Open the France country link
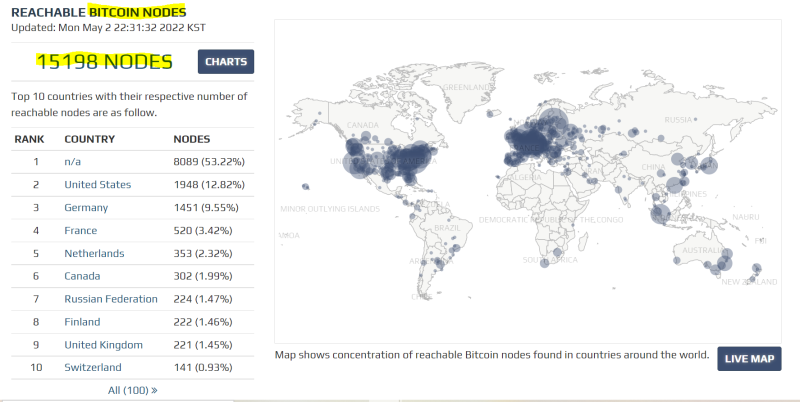Screen dimensions: 800x402 [81, 231]
